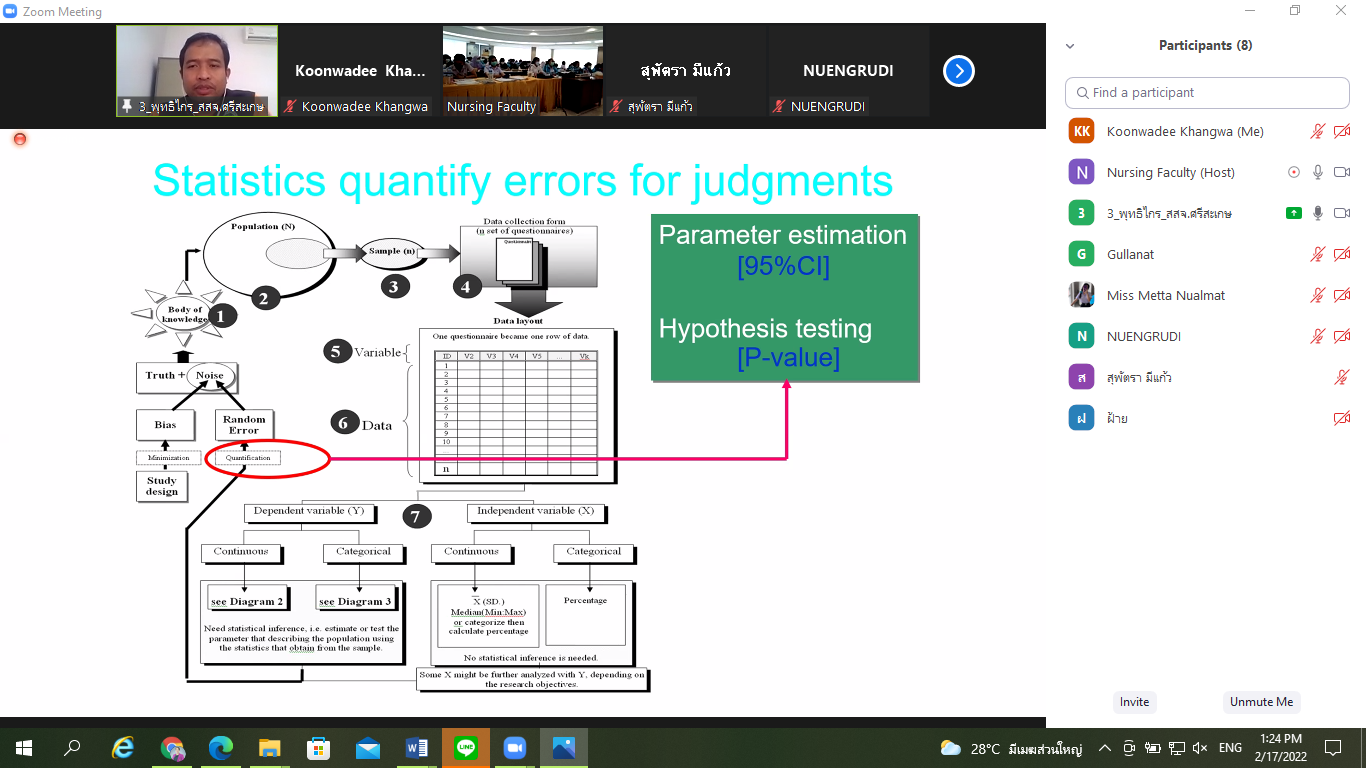Click the Zoom app icon in the taskbar

tap(514, 748)
